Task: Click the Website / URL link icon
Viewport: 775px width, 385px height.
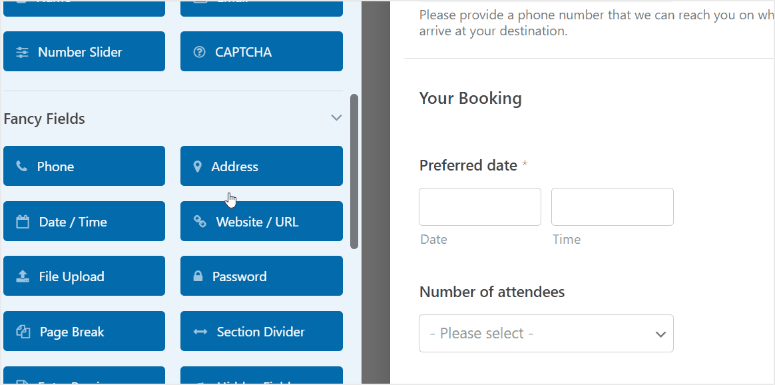Action: [200, 221]
